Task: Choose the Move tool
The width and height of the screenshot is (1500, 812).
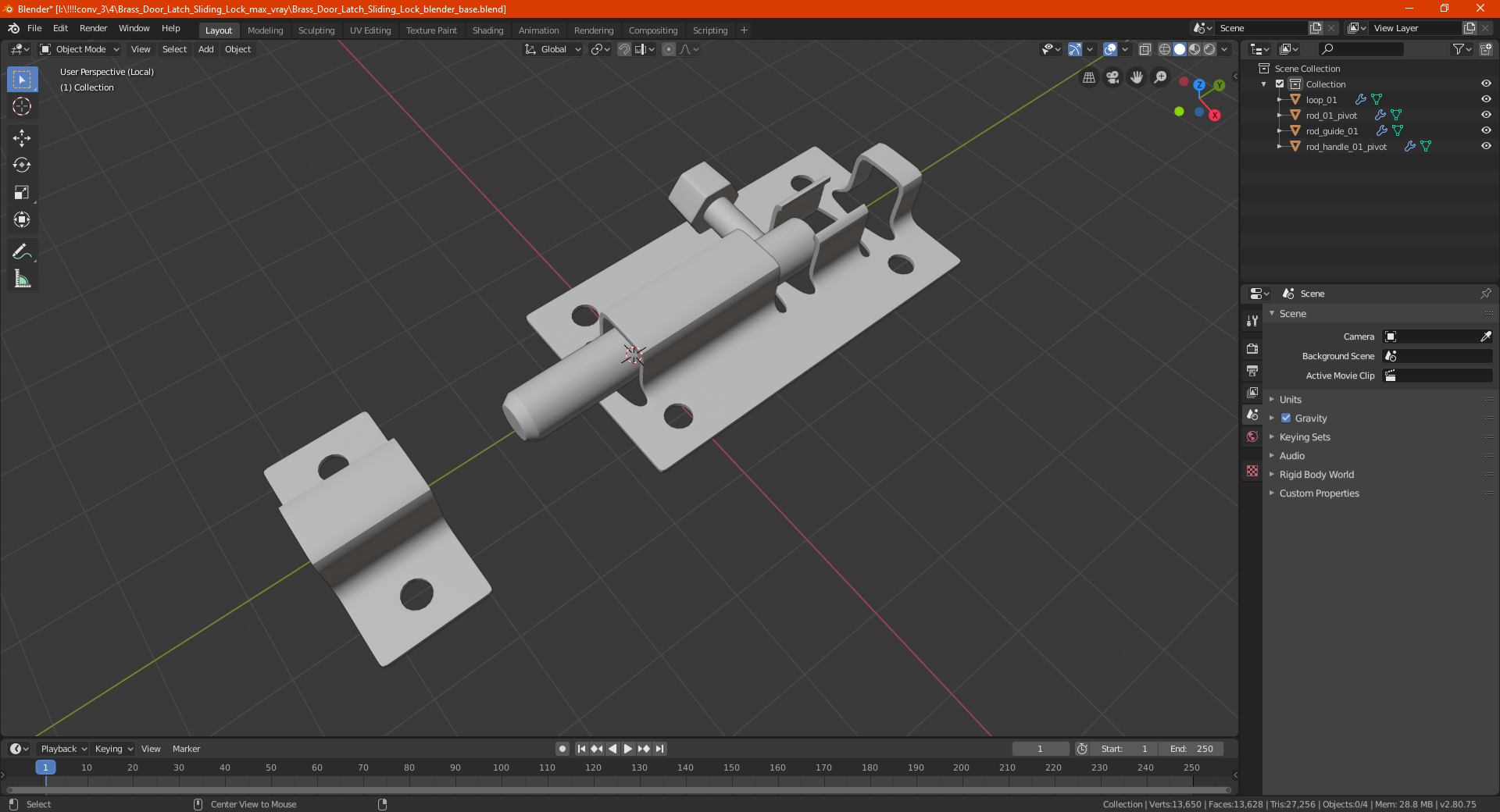Action: tap(22, 138)
